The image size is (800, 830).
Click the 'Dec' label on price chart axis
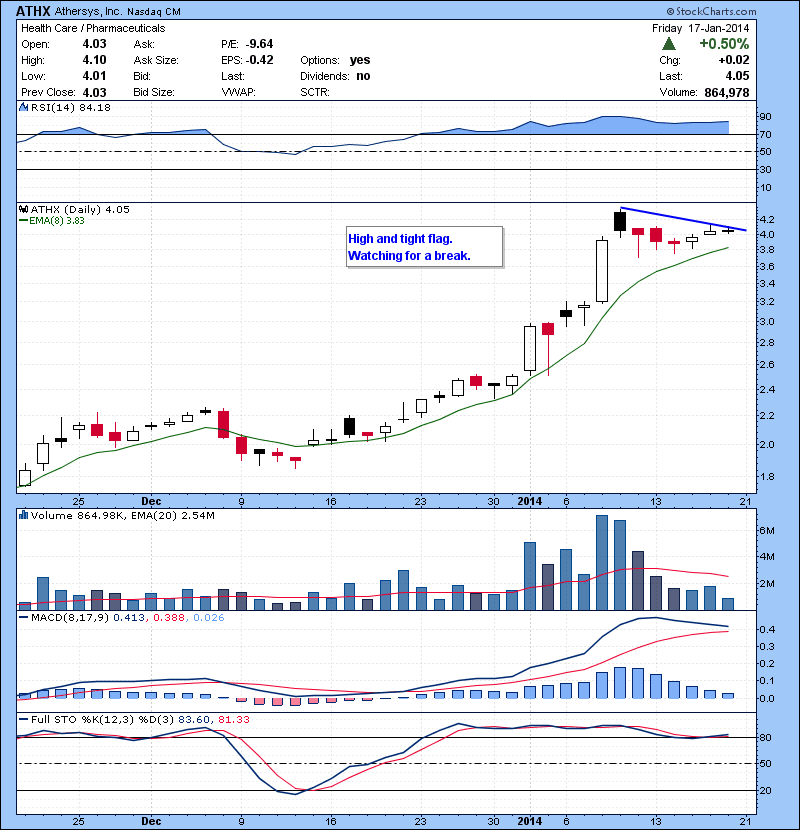coord(151,501)
